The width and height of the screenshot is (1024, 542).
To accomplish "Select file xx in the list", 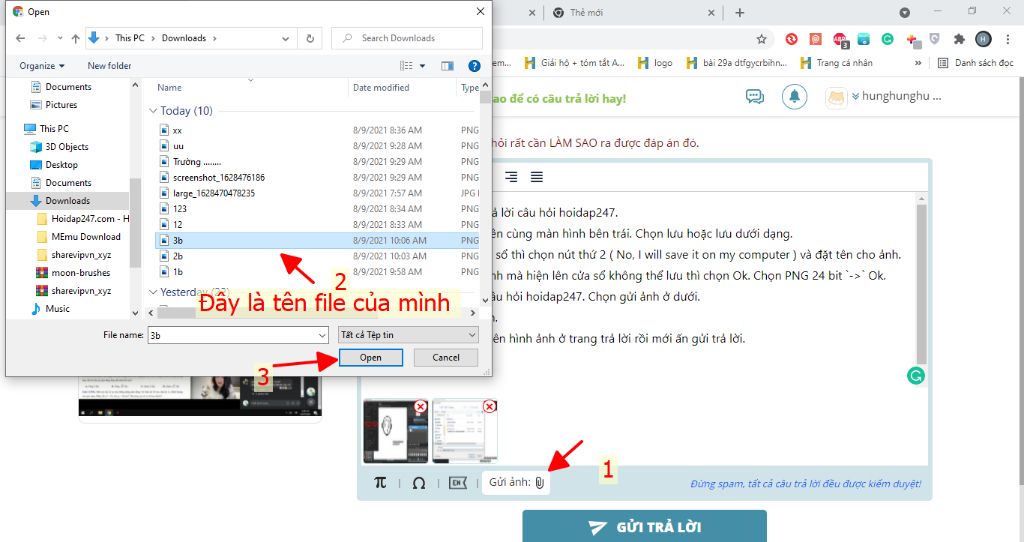I will pyautogui.click(x=319, y=131).
